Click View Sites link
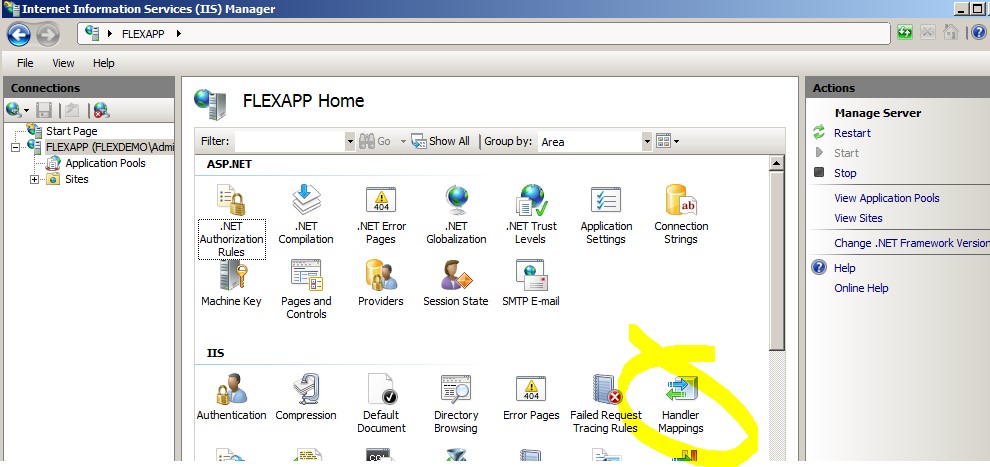 pos(858,218)
